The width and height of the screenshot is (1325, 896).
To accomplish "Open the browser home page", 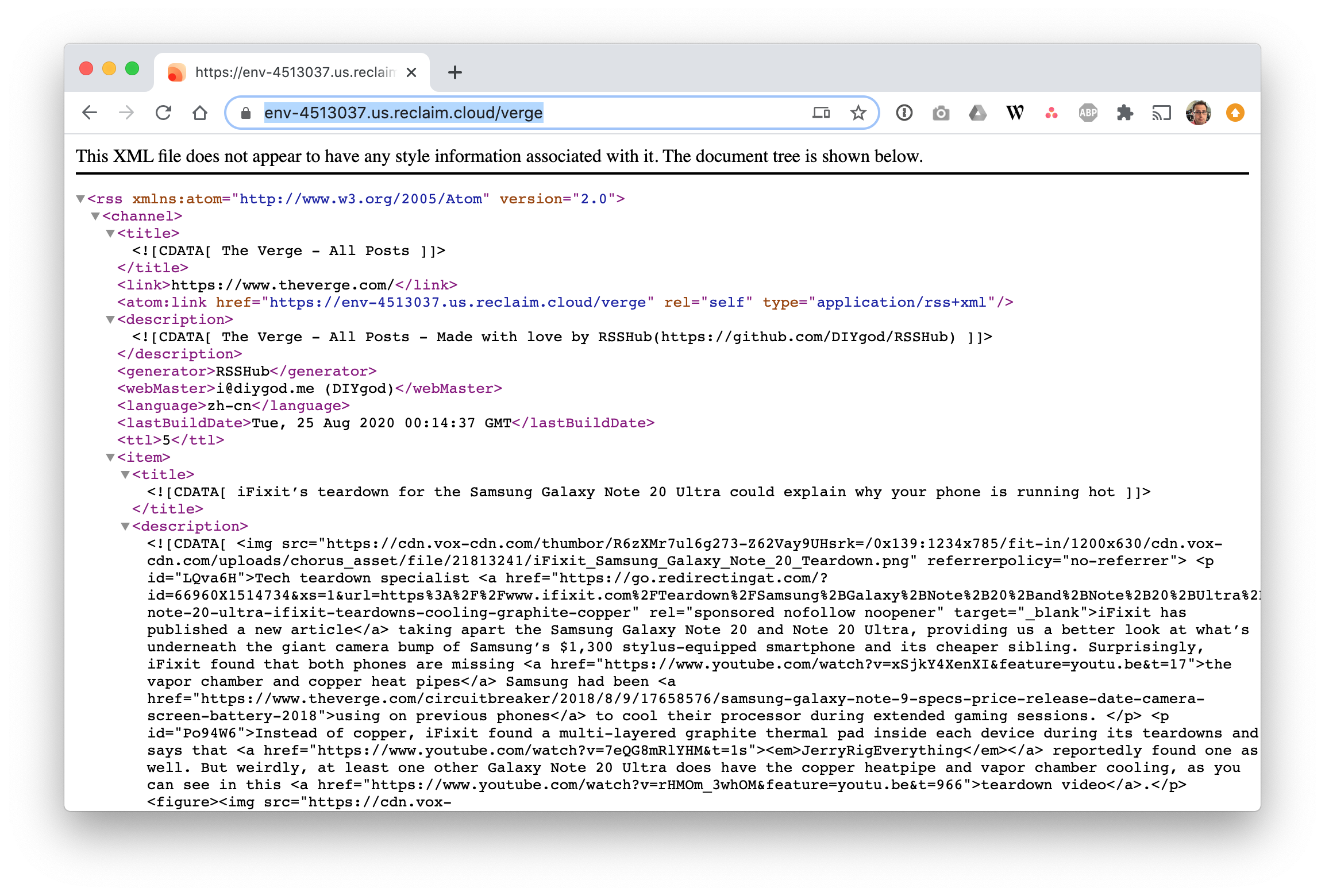I will pyautogui.click(x=200, y=113).
